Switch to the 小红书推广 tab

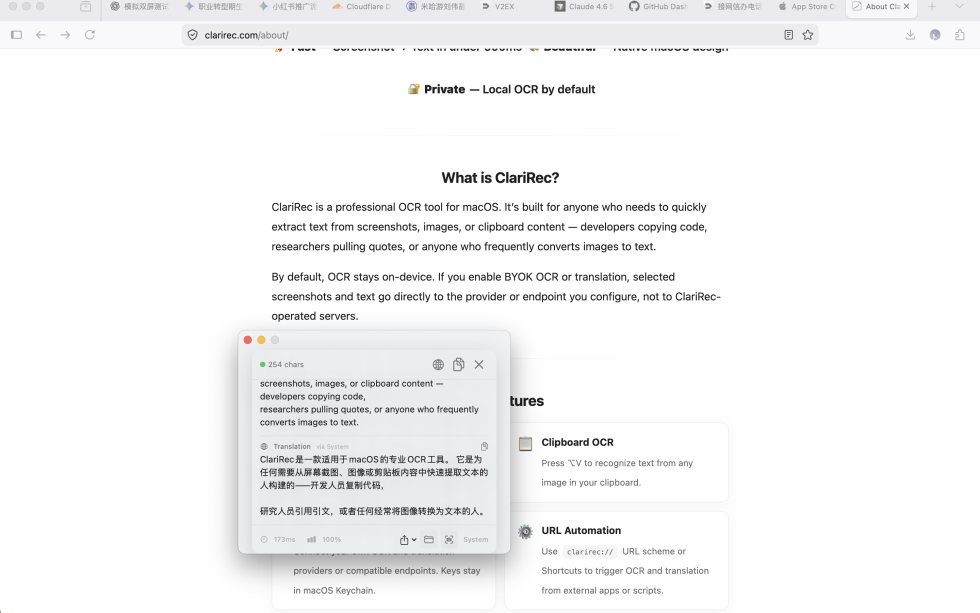tap(288, 6)
